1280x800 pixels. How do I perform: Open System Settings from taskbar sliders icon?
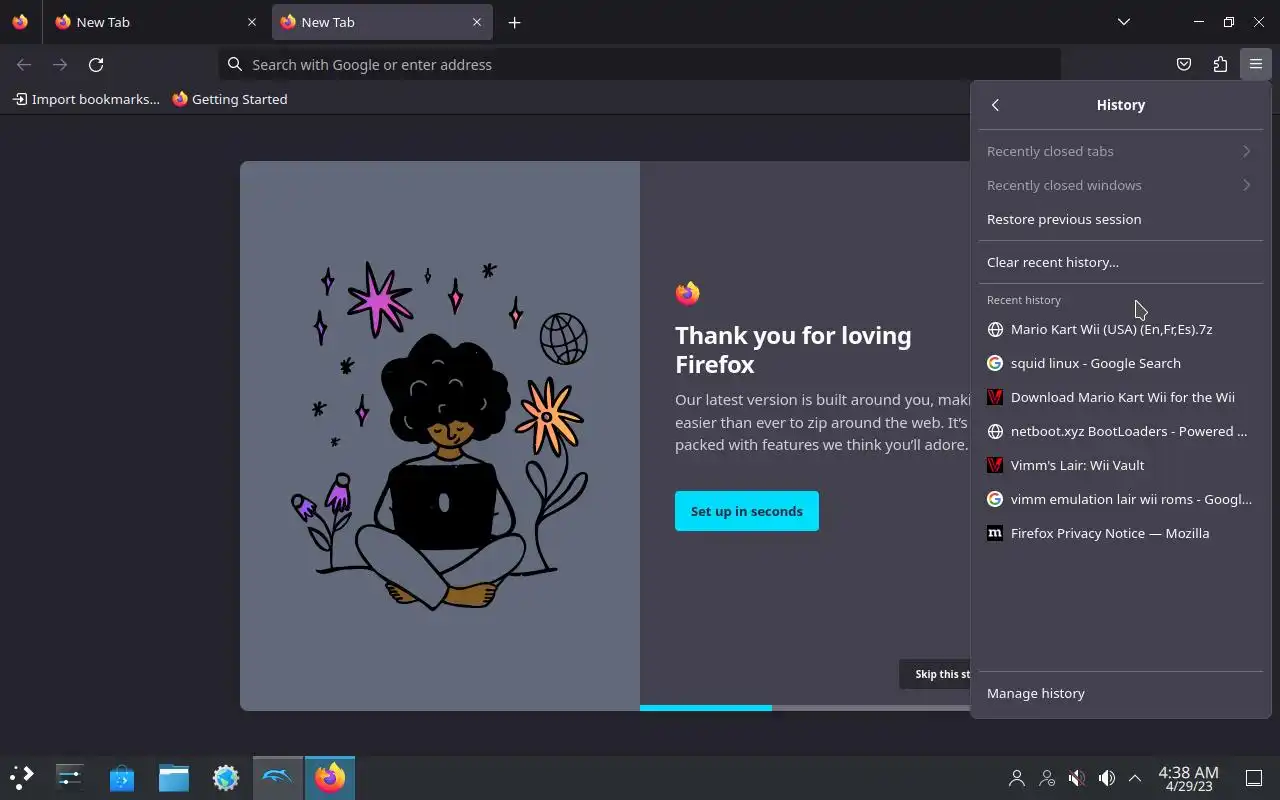point(70,777)
